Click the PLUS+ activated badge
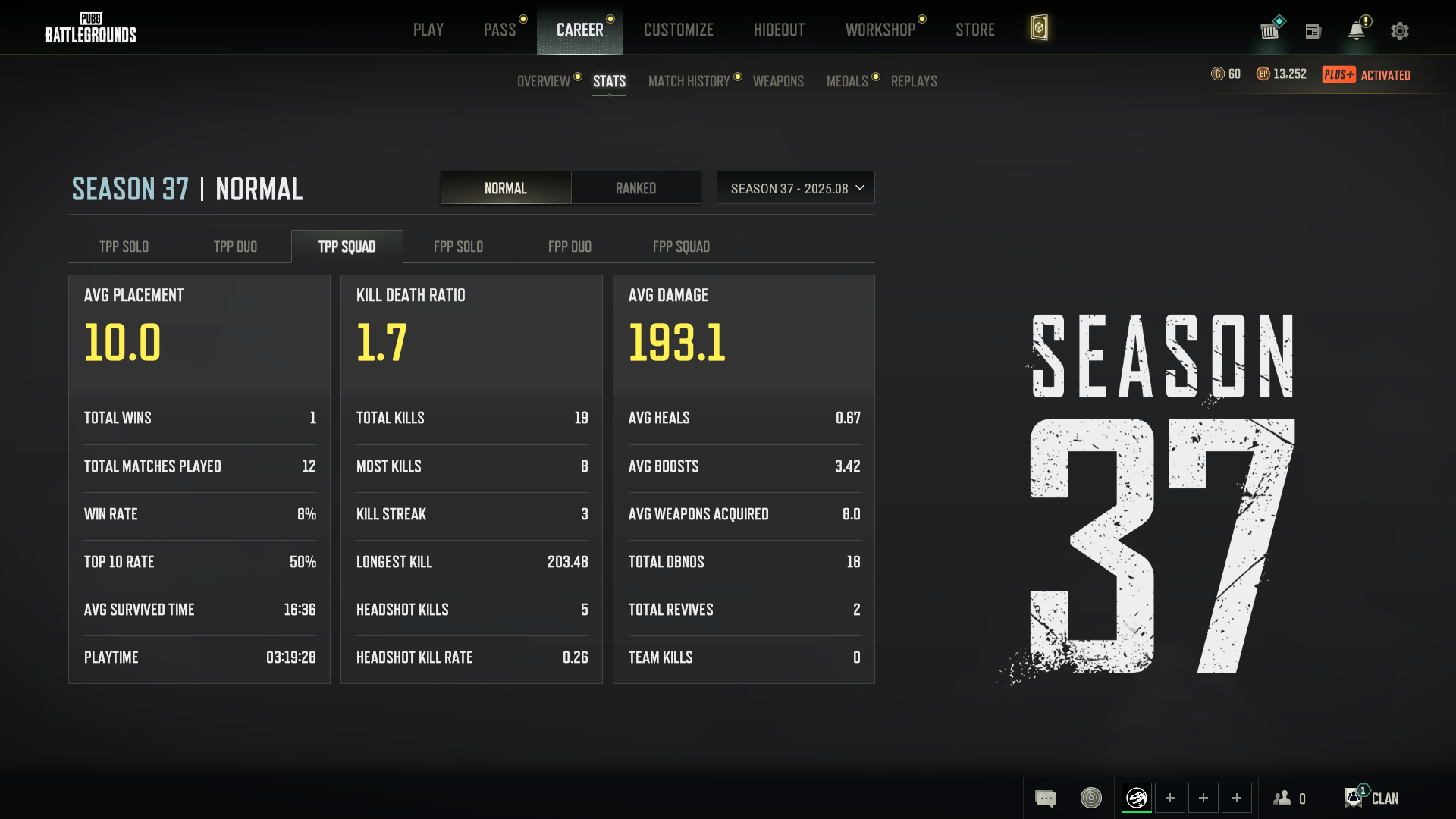Viewport: 1456px width, 819px height. pyautogui.click(x=1366, y=74)
